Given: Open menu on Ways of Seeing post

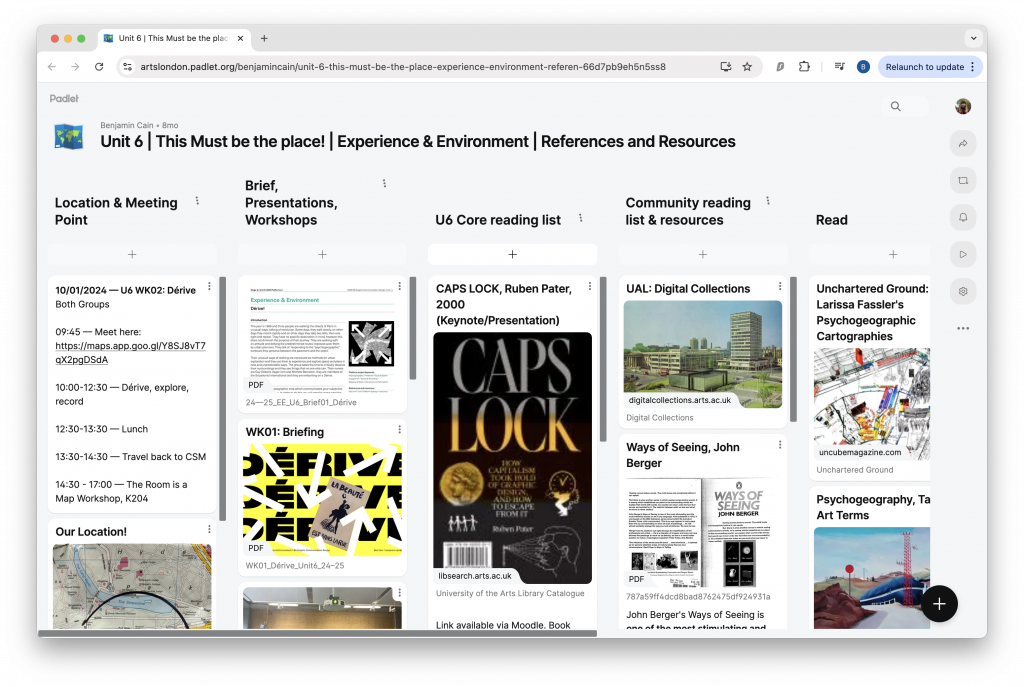Looking at the screenshot, I should (780, 445).
